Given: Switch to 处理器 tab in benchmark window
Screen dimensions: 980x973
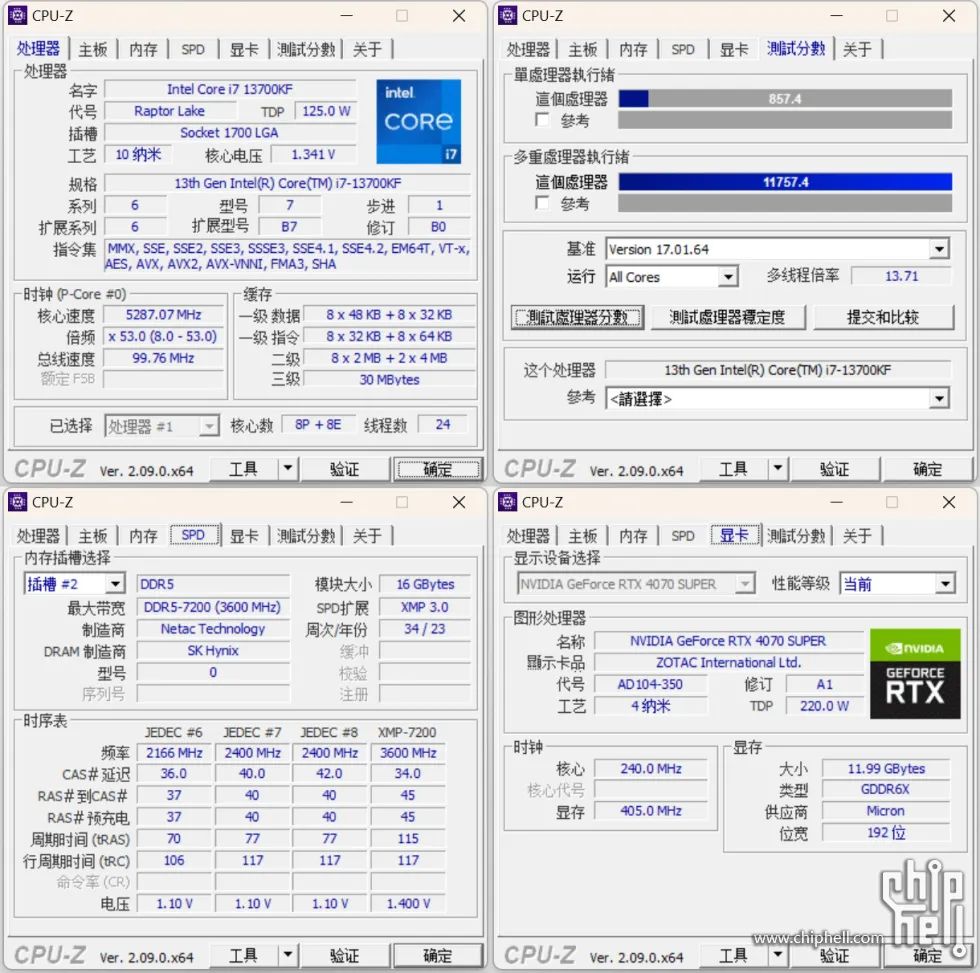Looking at the screenshot, I should click(x=528, y=49).
